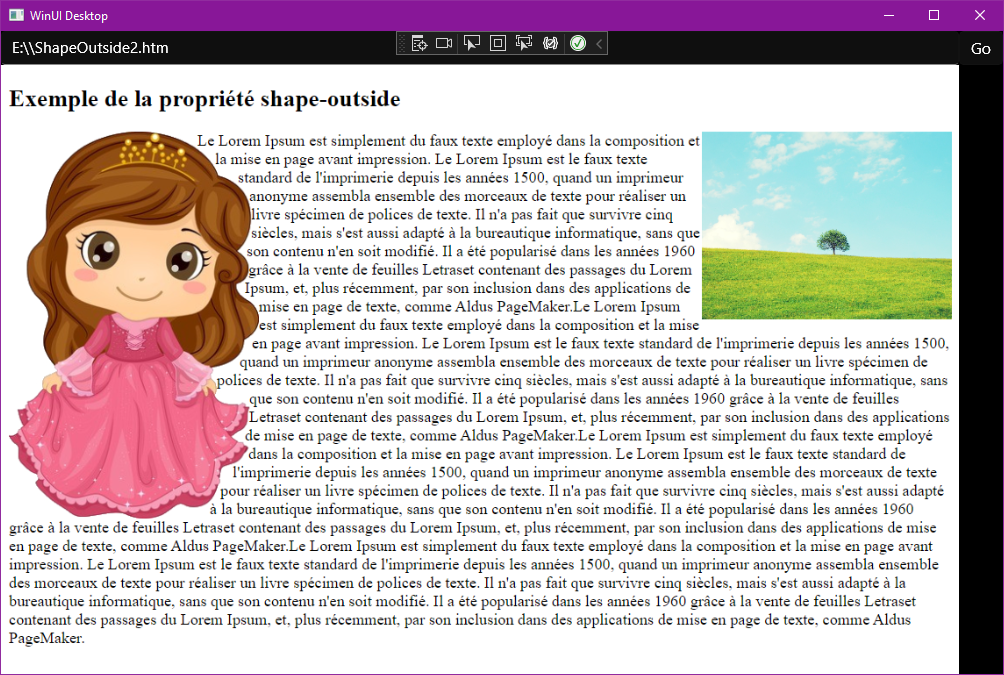Viewport: 1004px width, 675px height.
Task: Click the green checkmark status icon
Action: (x=578, y=44)
